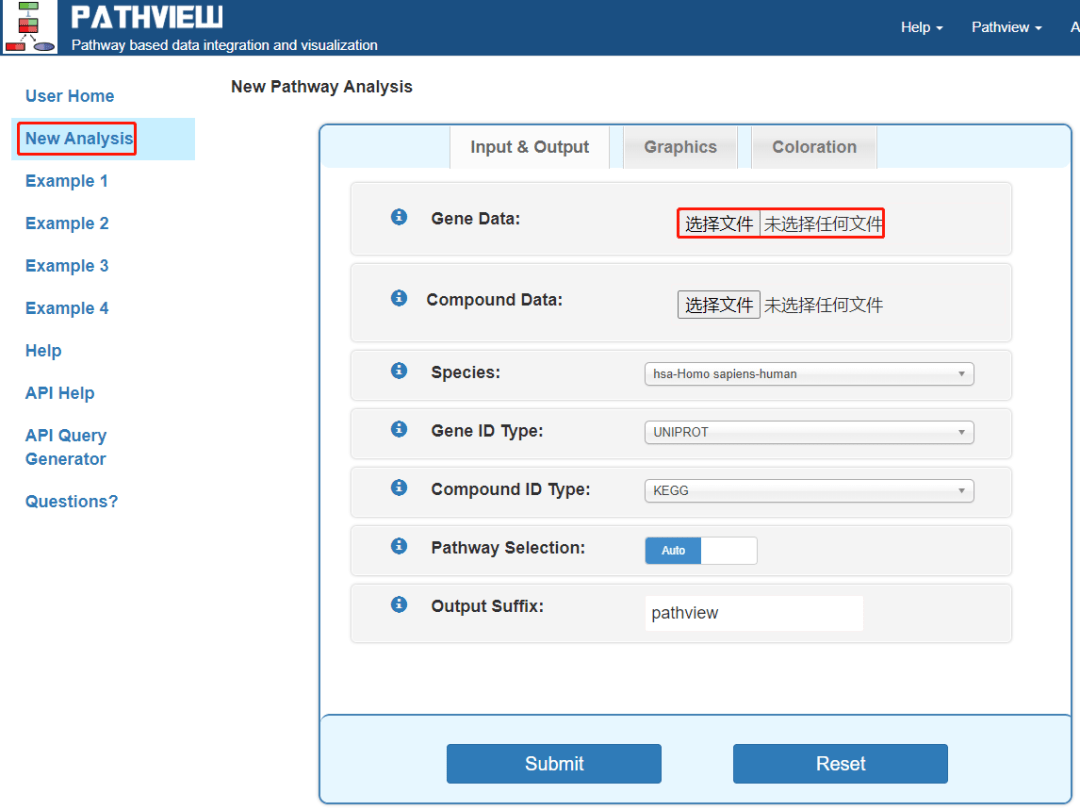1080x810 pixels.
Task: Switch to the Coloration tab
Action: (x=814, y=147)
